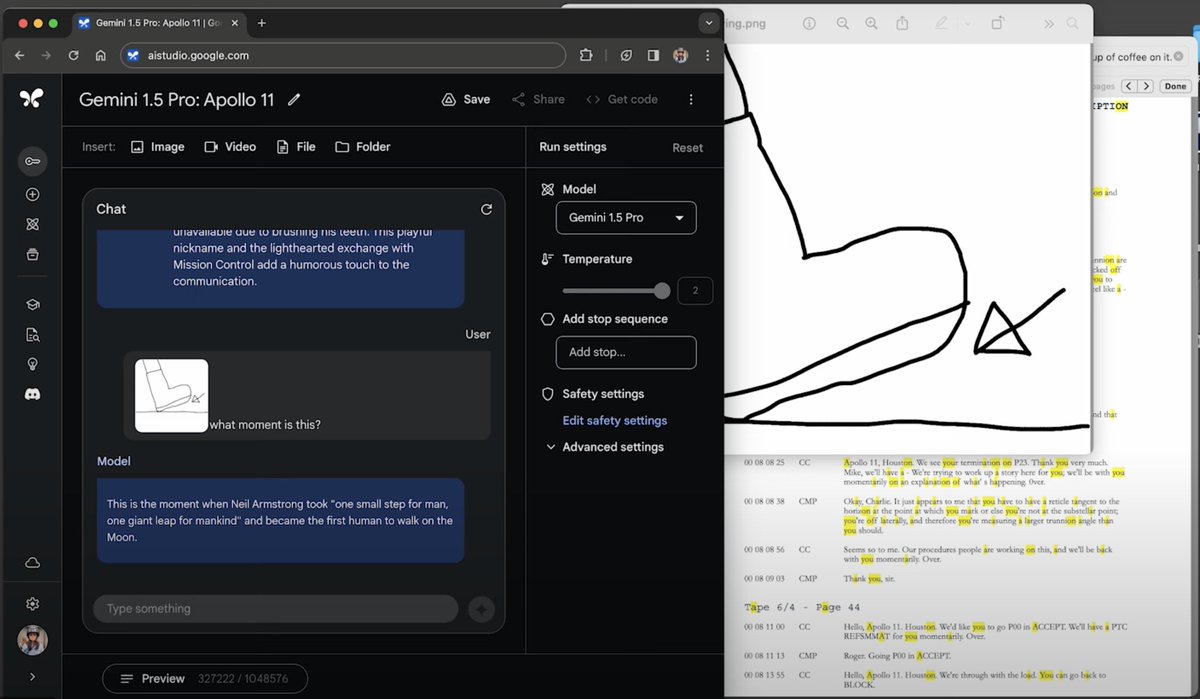Zoom in in Preview image window
Screen dimensions: 1200x699
point(872,23)
